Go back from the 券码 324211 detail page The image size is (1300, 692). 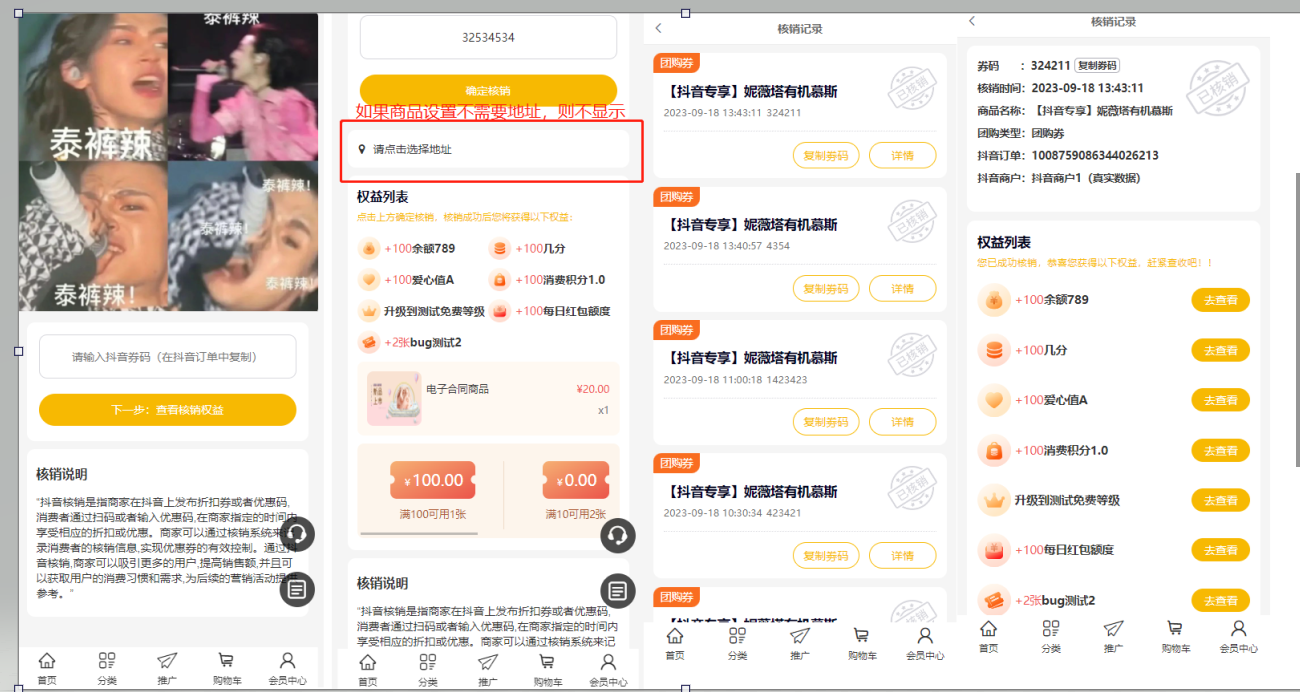click(971, 21)
